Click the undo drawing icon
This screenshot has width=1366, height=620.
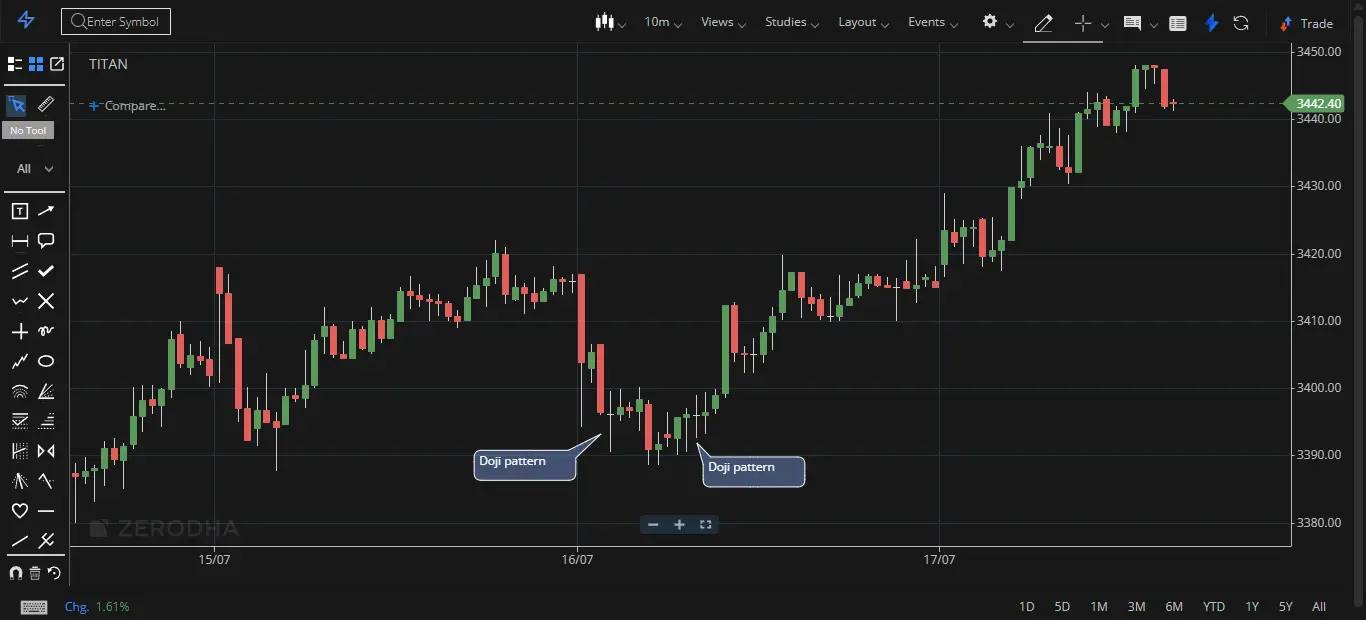pyautogui.click(x=54, y=573)
